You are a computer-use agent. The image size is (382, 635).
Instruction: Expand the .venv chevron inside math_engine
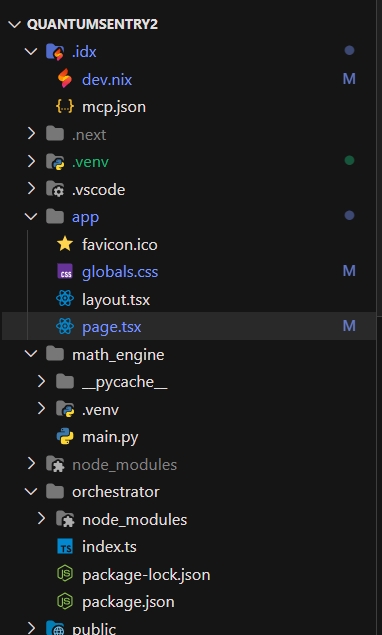click(41, 409)
